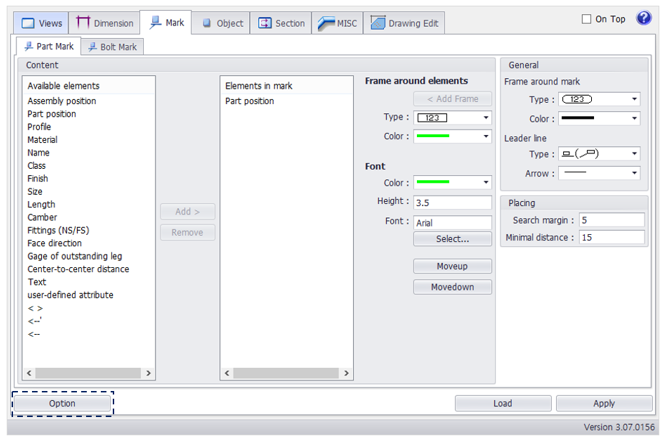Switch to the Bolt Mark sub-tab
Screen dimensions: 667x442
tap(112, 47)
